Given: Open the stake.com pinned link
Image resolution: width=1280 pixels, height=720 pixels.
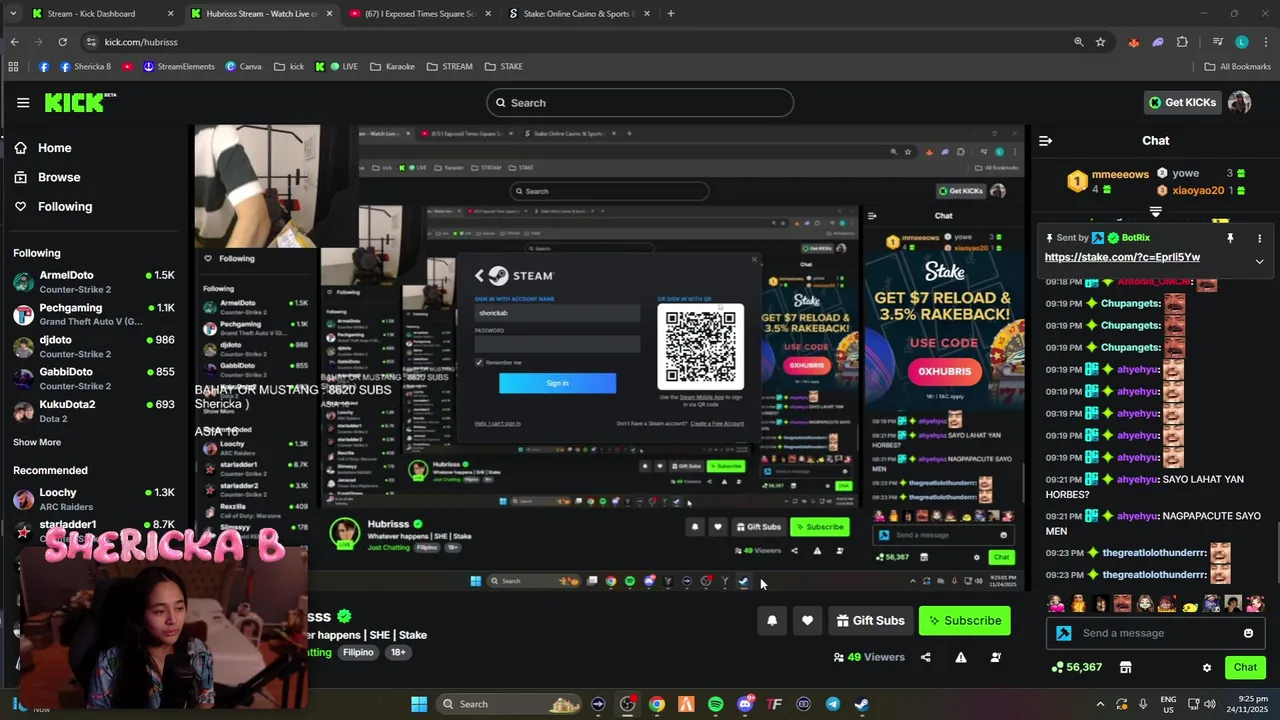Looking at the screenshot, I should pos(1122,257).
